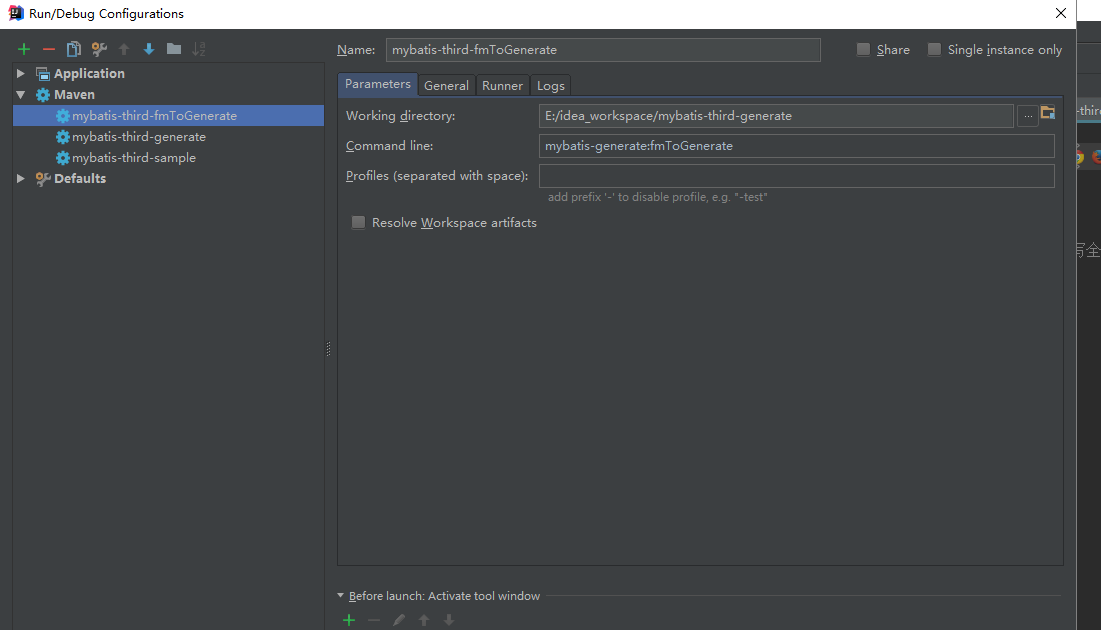The image size is (1101, 630).
Task: Click the Application label in the tree
Action: pyautogui.click(x=89, y=74)
